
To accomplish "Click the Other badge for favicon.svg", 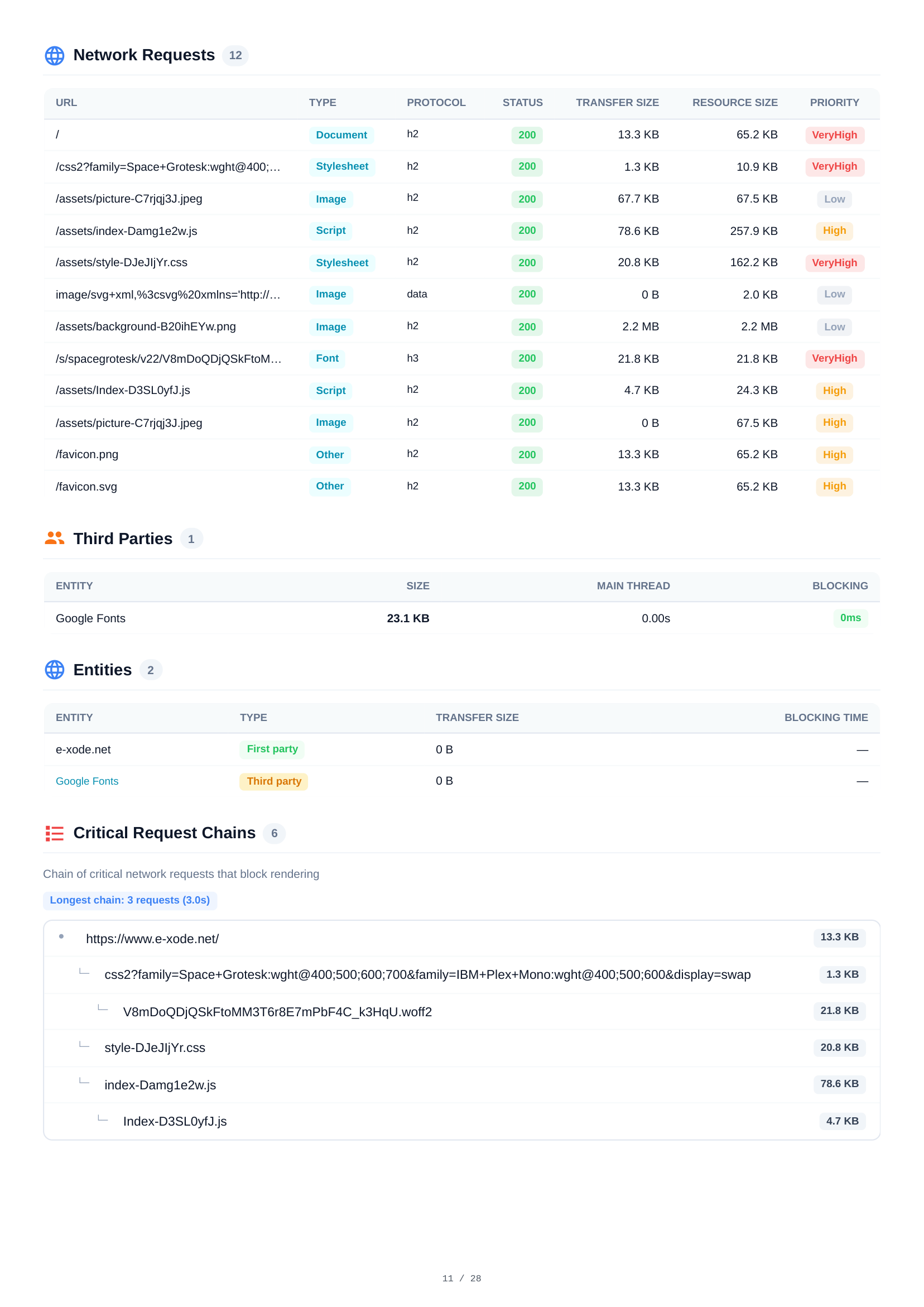I will [330, 486].
